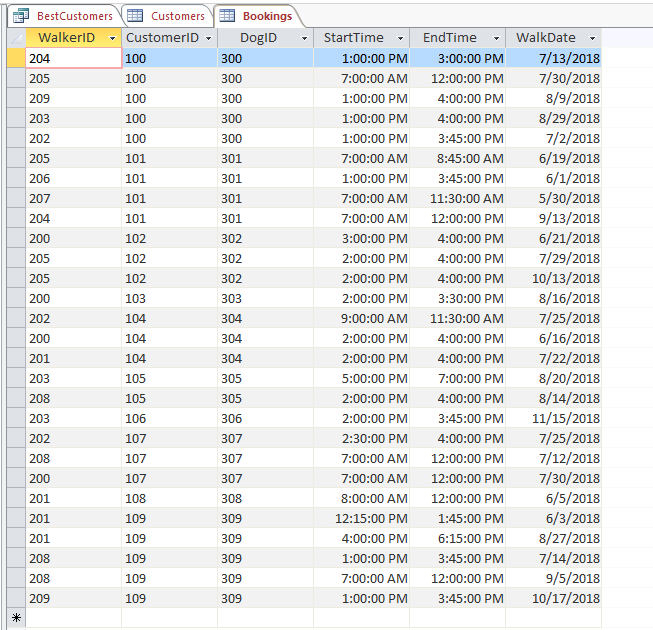The height and width of the screenshot is (630, 653).
Task: Click the EndTime cell 6:15:00 PM
Action: [x=458, y=538]
